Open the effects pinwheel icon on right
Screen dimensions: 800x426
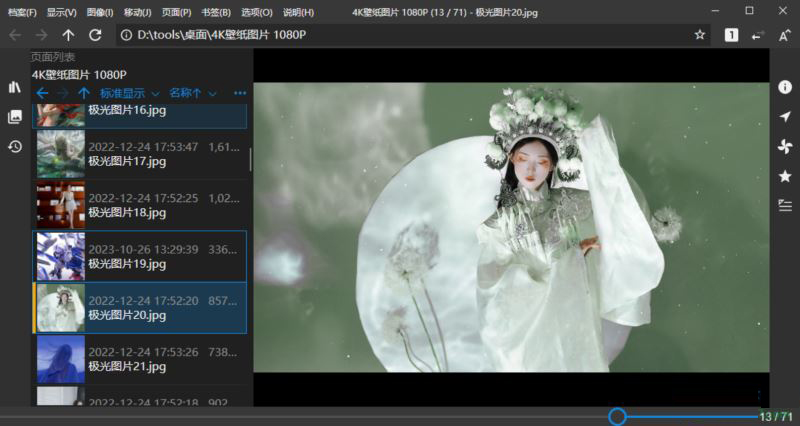tap(785, 147)
